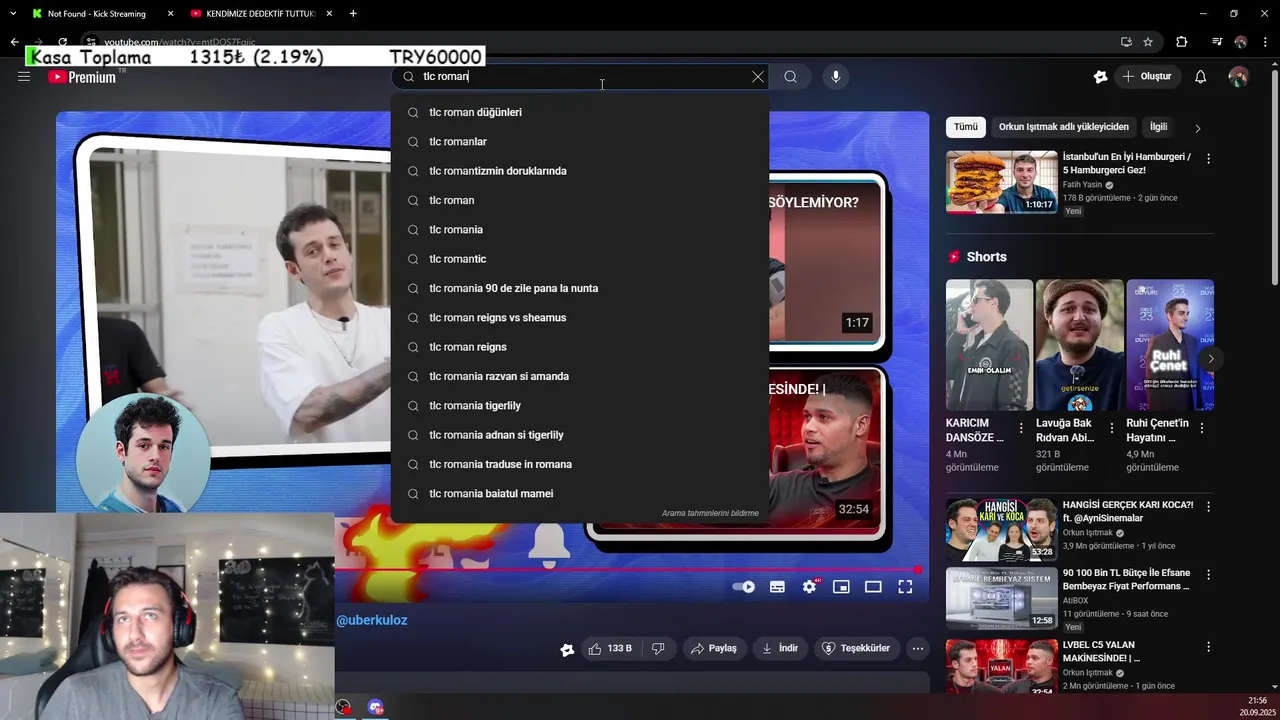Open options for 'LVBEL C5 YALAN MAKİNESİNDE' video
Viewport: 1280px width, 720px height.
pyautogui.click(x=1208, y=647)
